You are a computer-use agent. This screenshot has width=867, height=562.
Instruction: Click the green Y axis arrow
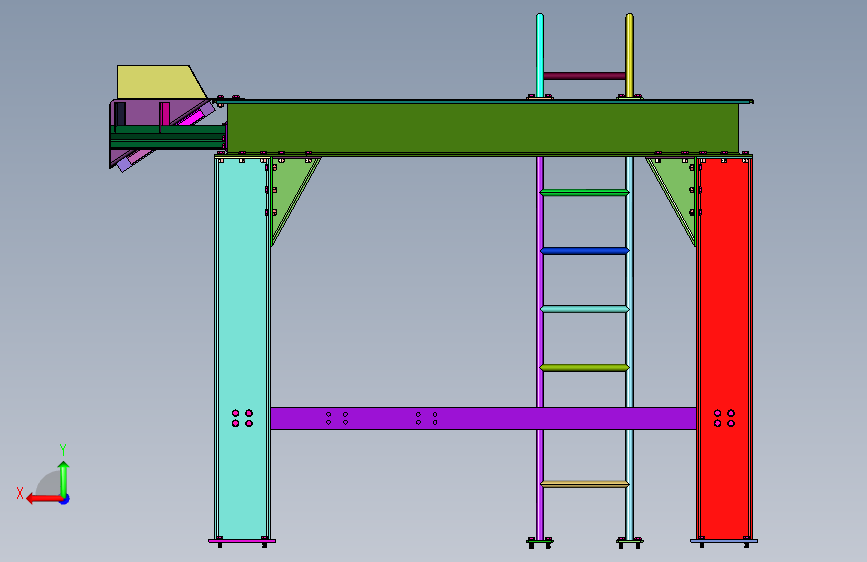click(64, 479)
